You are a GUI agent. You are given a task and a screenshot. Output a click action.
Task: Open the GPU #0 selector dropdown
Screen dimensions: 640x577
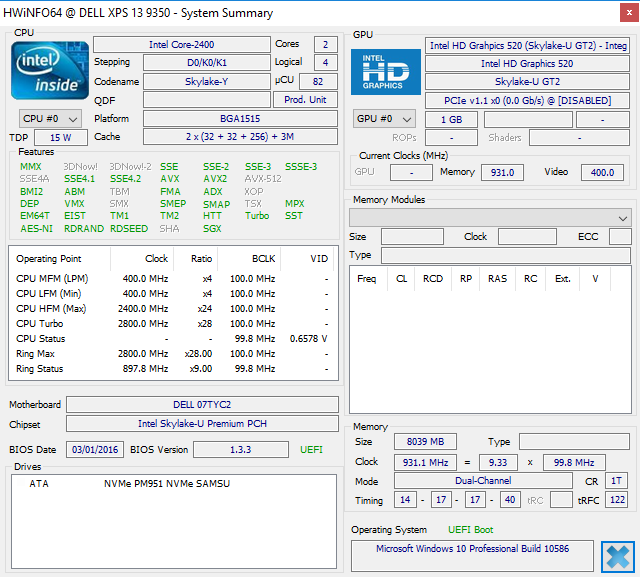point(384,119)
